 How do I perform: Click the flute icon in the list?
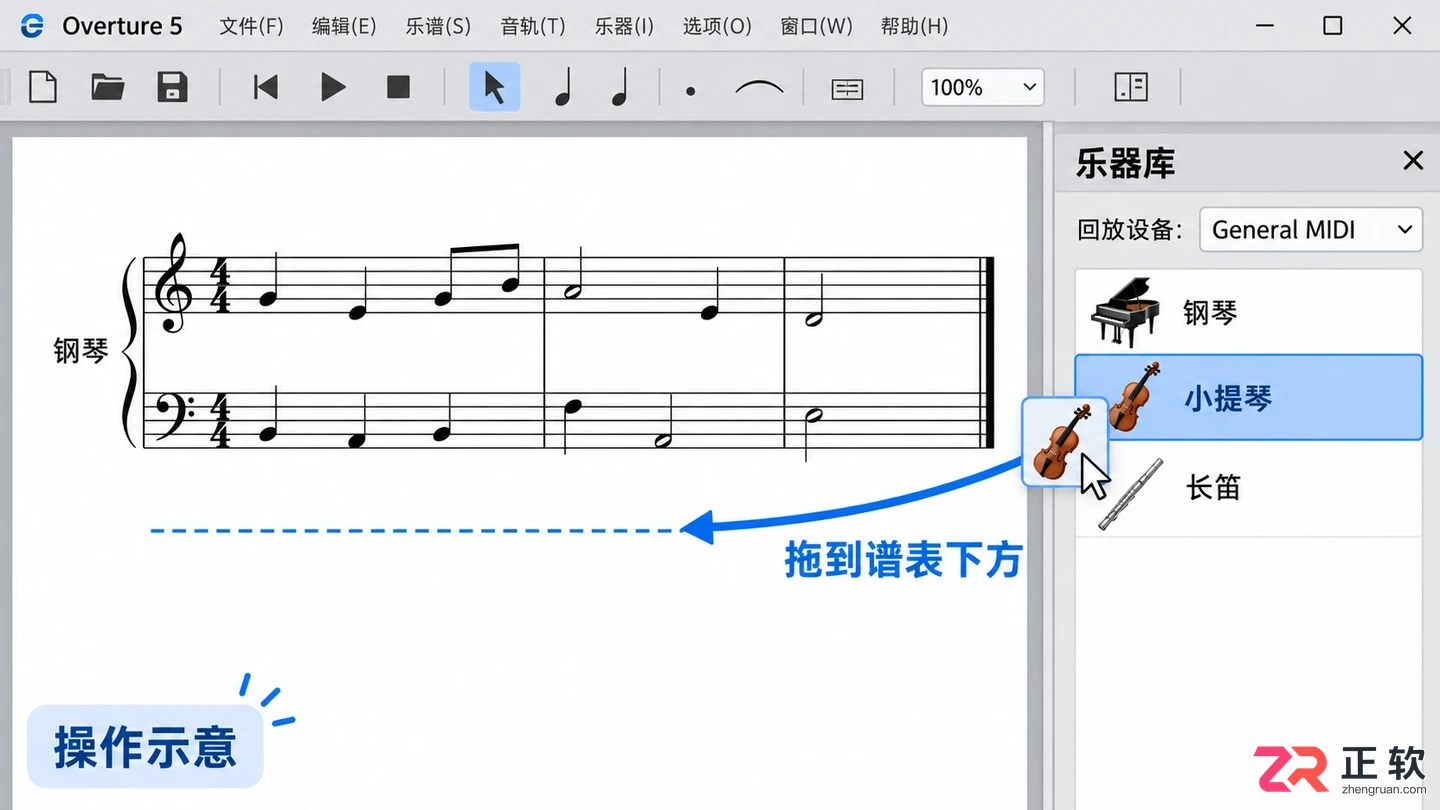(1131, 494)
